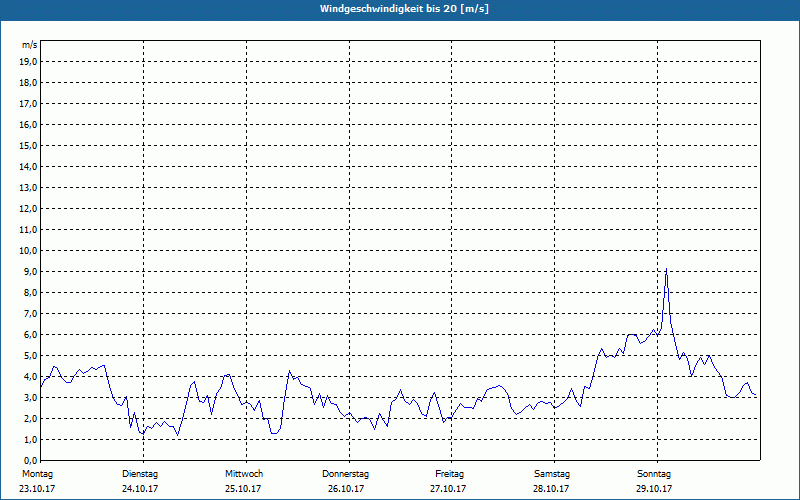Screen dimensions: 800x500
Task: Click the date 23.10.17
Action: click(37, 489)
